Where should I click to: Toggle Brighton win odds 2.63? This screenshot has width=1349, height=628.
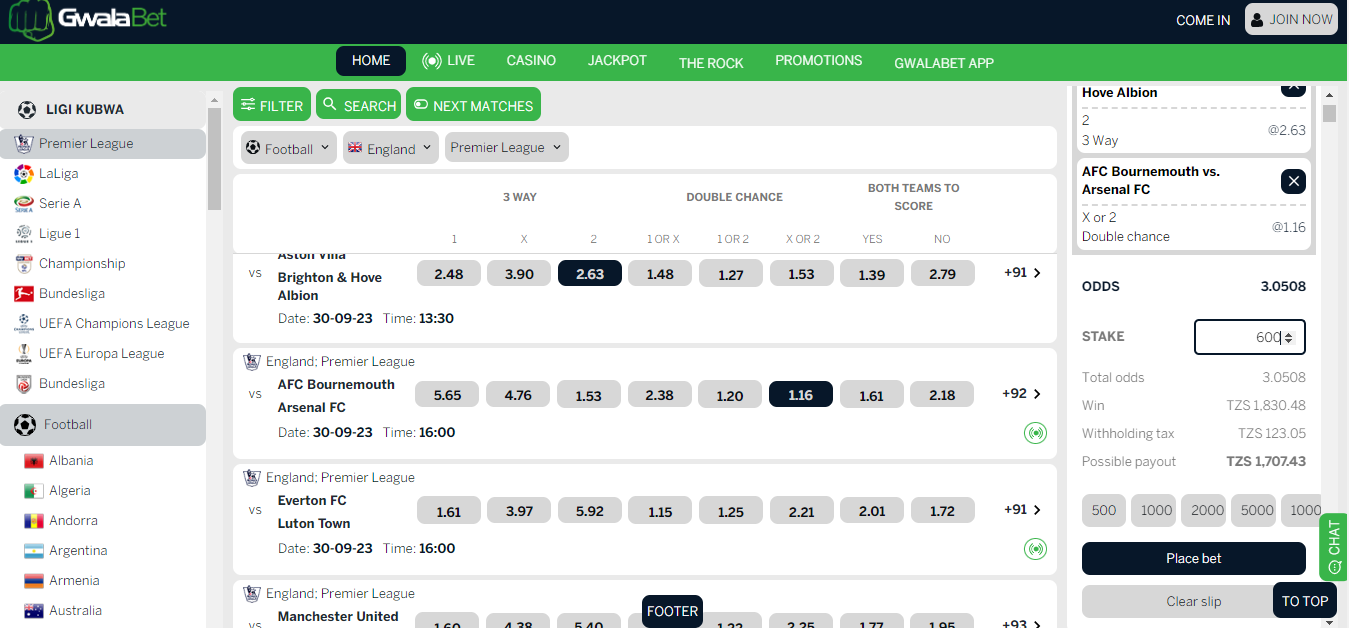click(590, 274)
